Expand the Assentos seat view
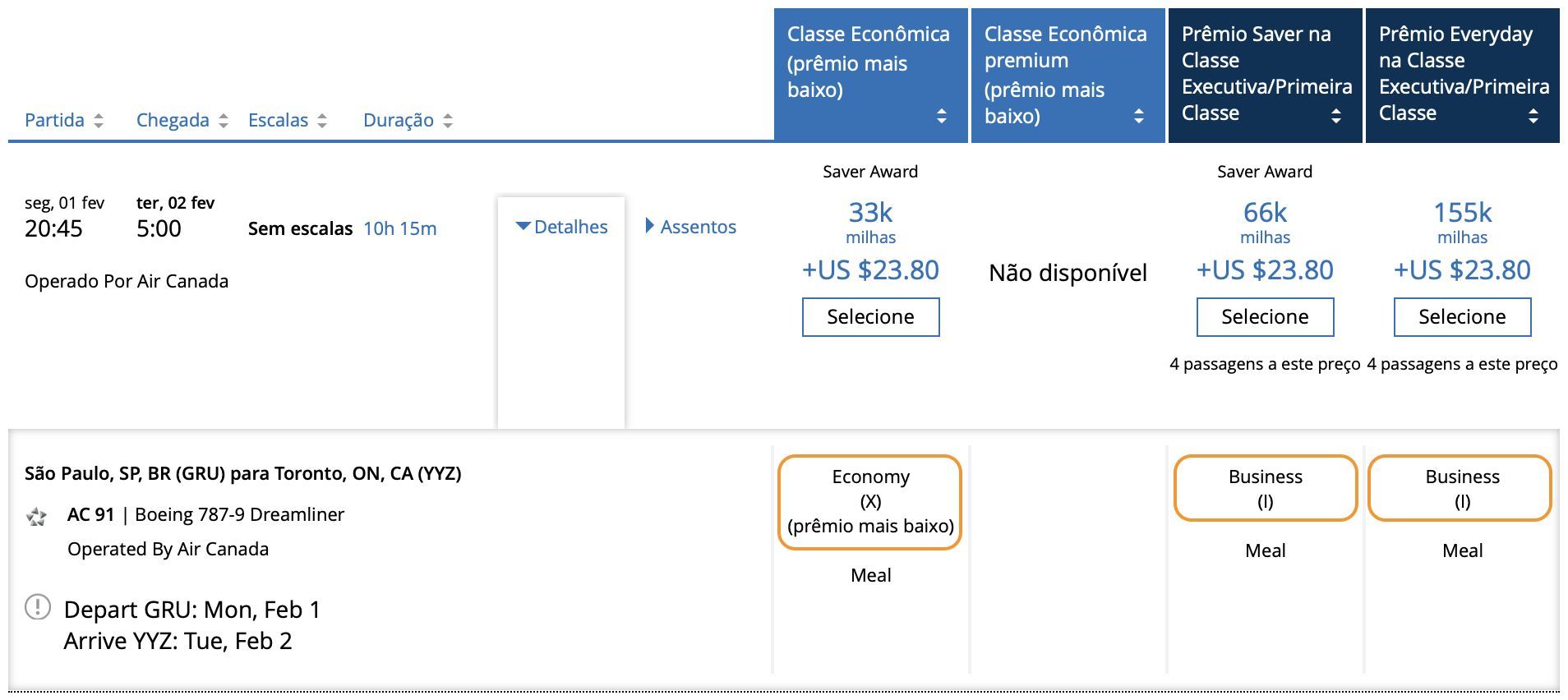 (x=691, y=227)
